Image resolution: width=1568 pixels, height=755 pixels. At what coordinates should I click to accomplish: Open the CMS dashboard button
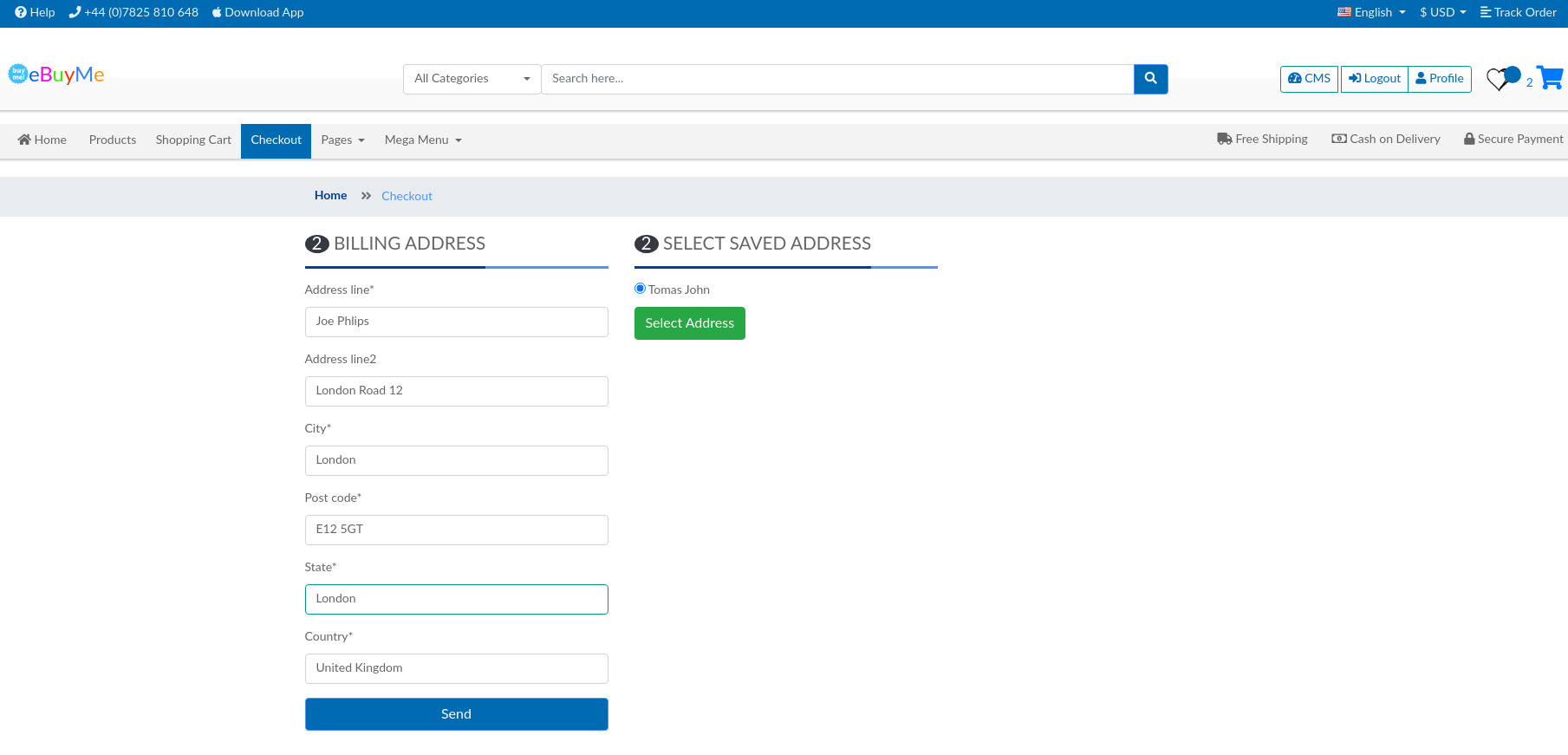click(x=1309, y=79)
